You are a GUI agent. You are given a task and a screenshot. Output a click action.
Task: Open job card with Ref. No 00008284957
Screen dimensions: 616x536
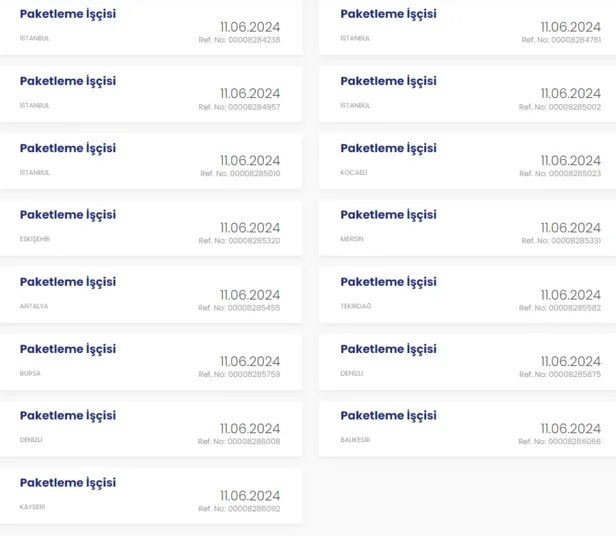[x=239, y=107]
